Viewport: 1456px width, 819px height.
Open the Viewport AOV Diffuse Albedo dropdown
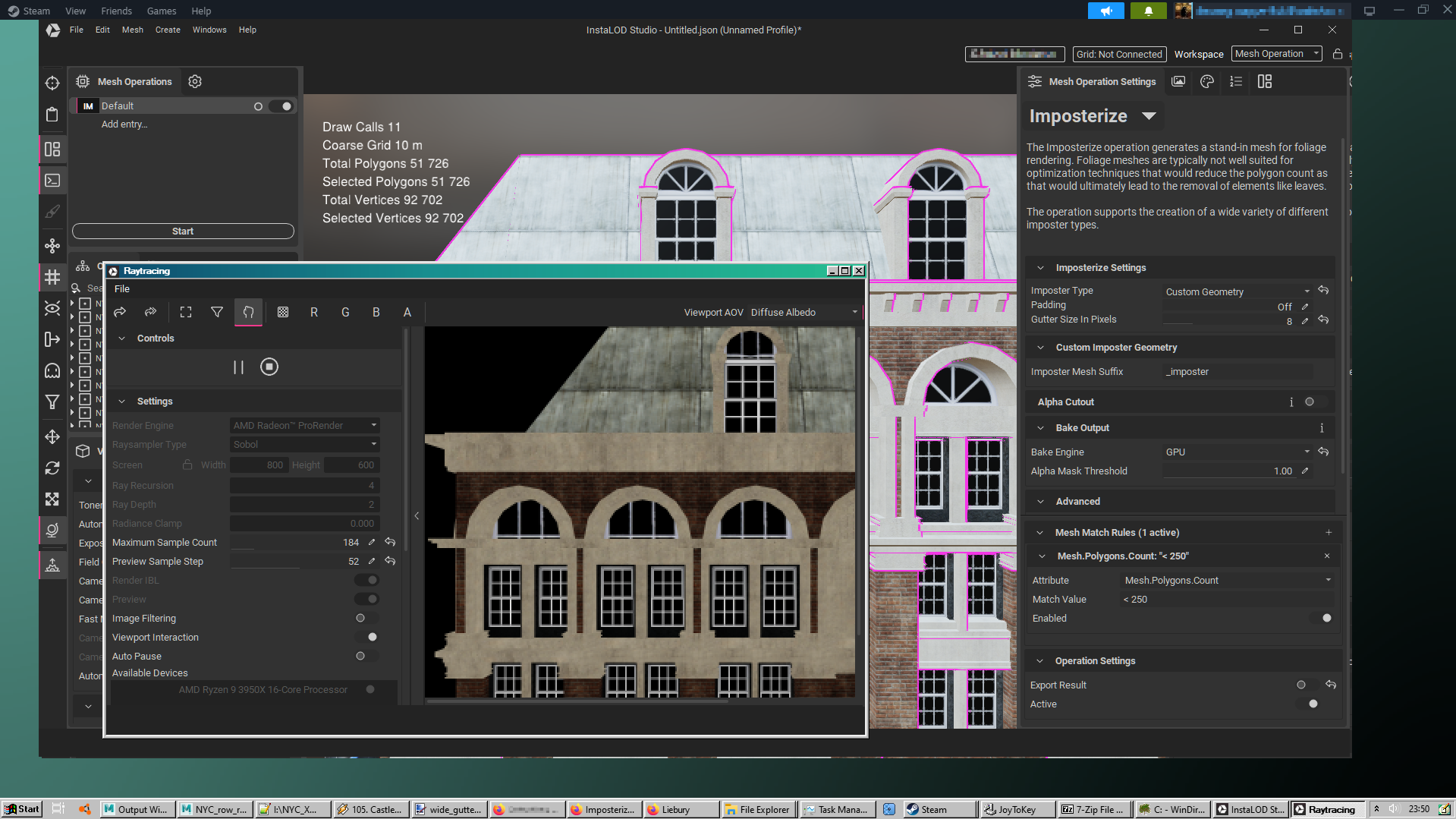[803, 312]
